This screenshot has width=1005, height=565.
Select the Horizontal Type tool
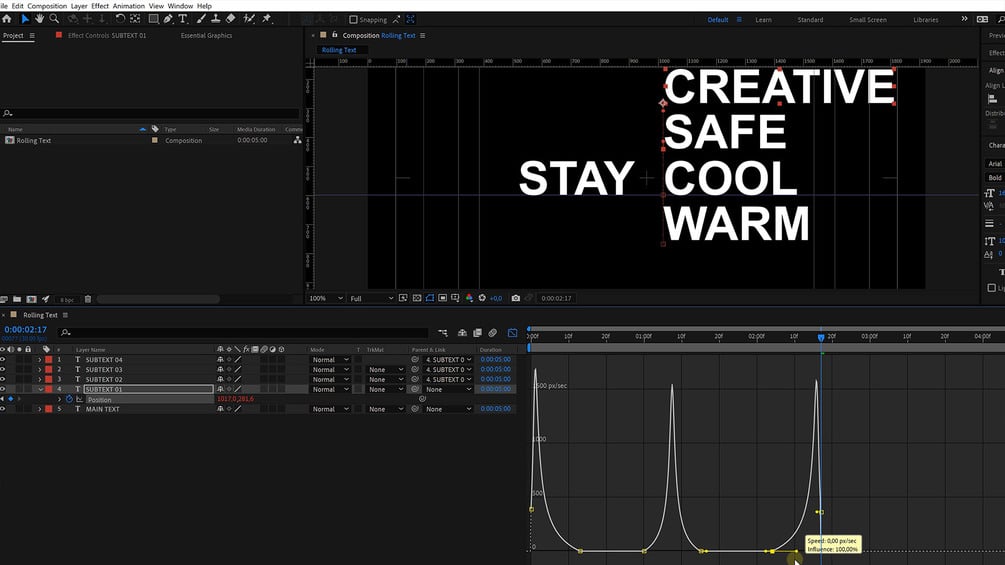(x=183, y=19)
